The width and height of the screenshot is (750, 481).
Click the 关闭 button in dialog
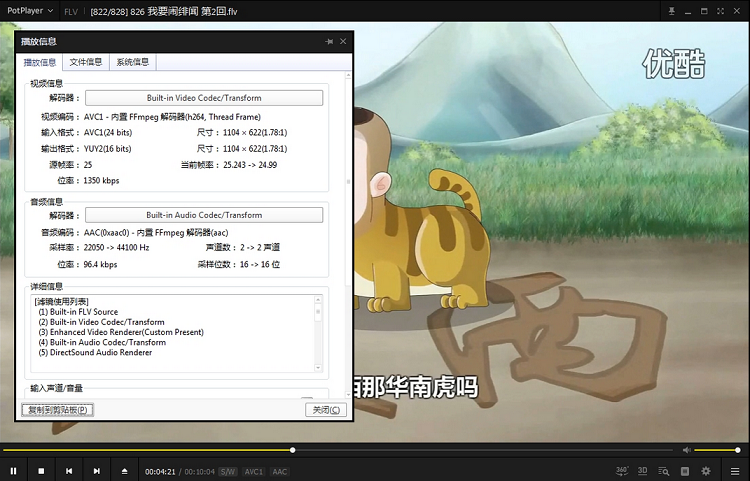pyautogui.click(x=325, y=410)
